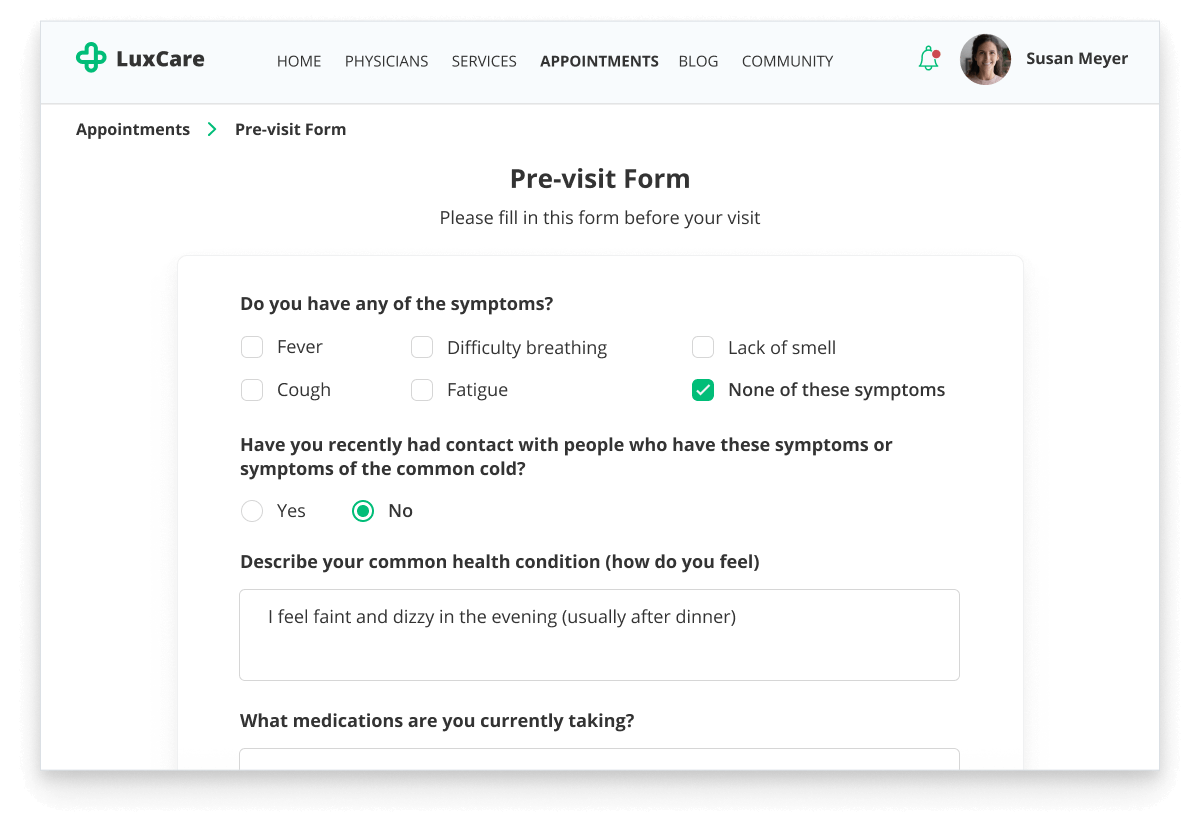Screen dimensions: 1200x831
Task: Open the notifications bell
Action: coord(929,59)
